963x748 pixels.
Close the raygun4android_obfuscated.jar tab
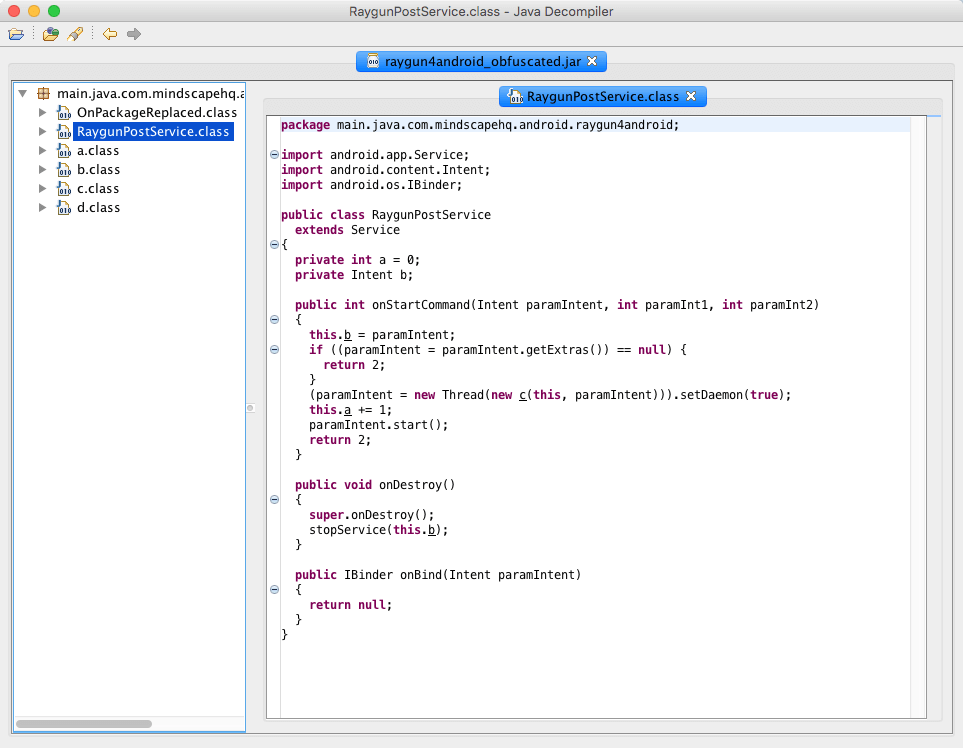(x=593, y=61)
